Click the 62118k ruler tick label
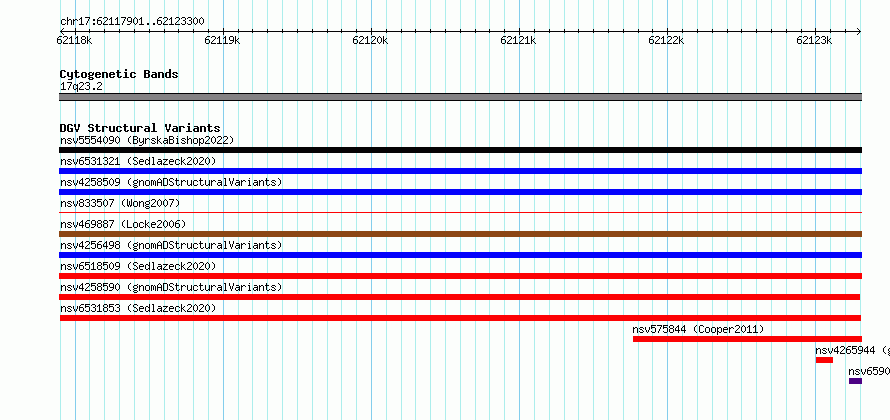 75,40
